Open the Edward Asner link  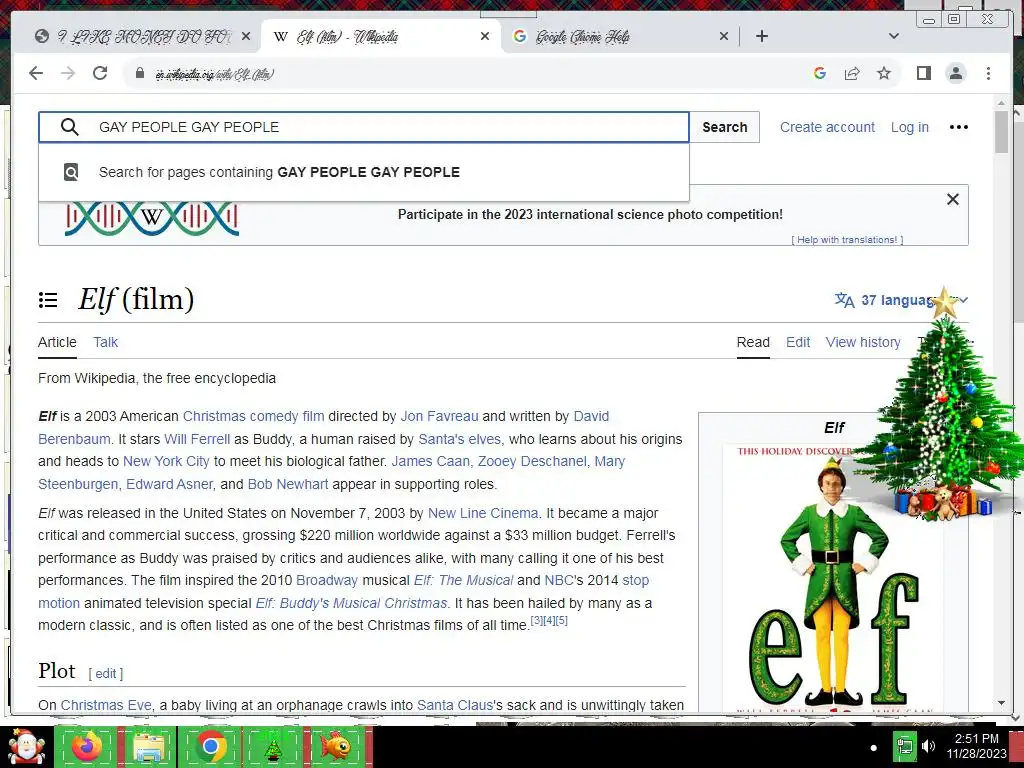(x=169, y=484)
